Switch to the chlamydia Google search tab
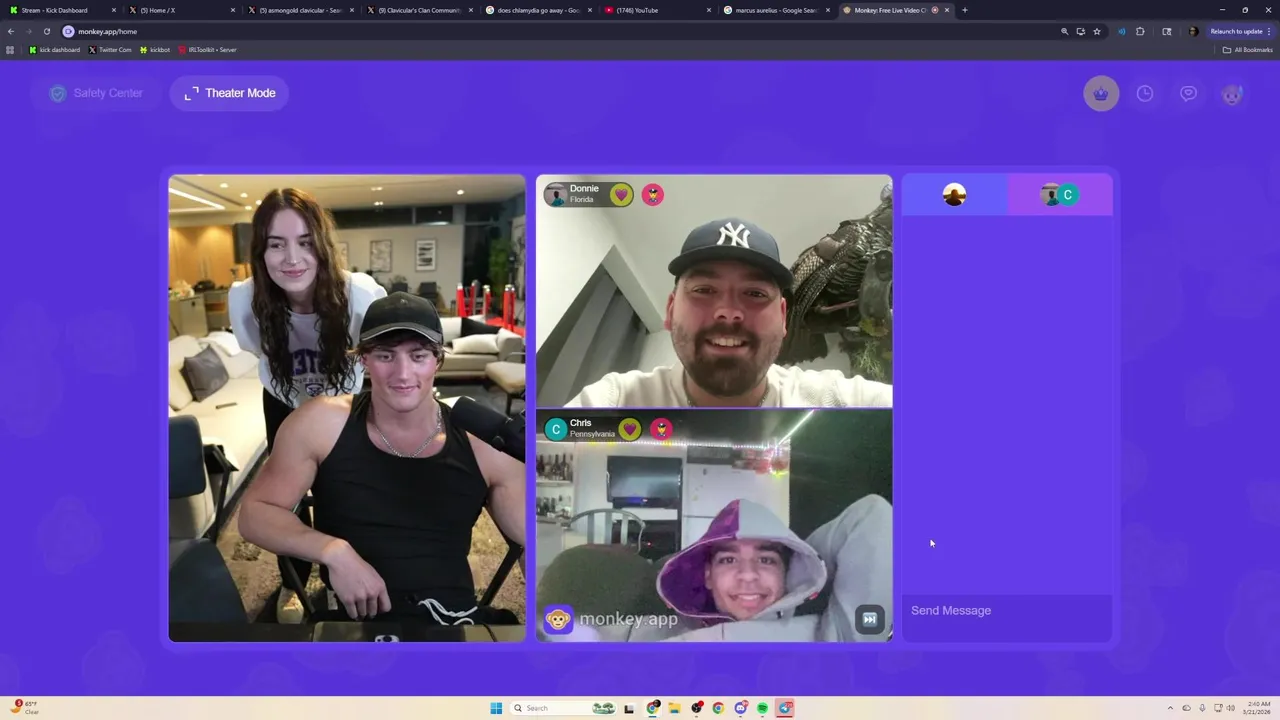The image size is (1280, 720). (537, 10)
